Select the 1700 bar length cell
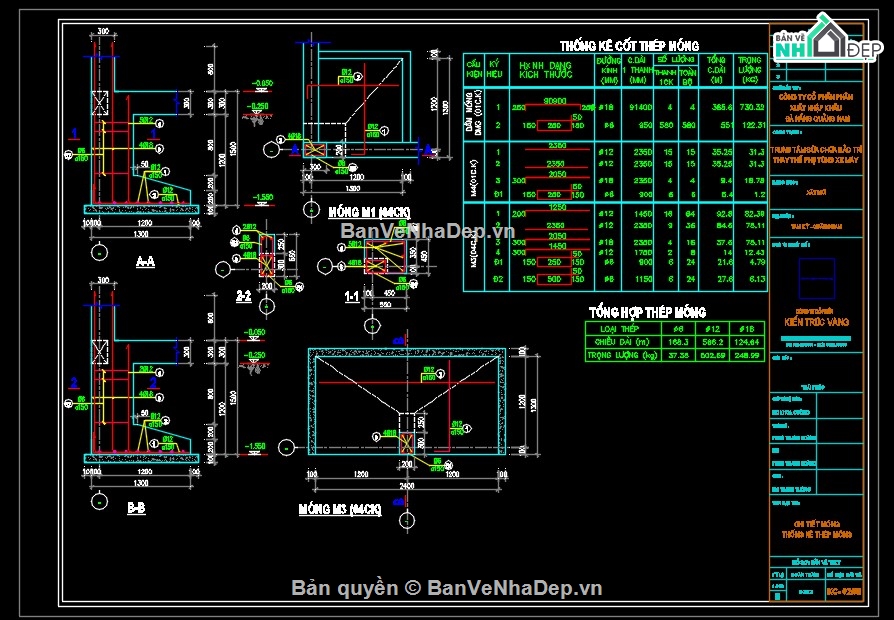The width and height of the screenshot is (894, 620). pos(643,252)
